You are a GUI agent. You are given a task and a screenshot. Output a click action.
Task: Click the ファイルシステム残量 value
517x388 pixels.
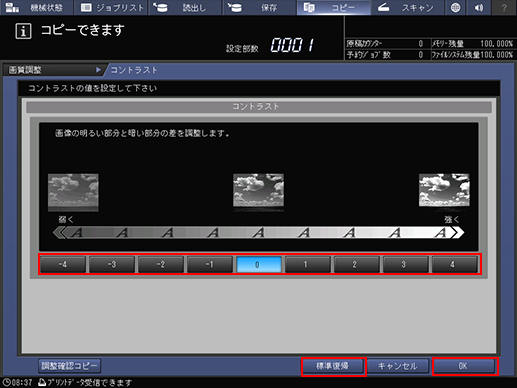coord(496,55)
